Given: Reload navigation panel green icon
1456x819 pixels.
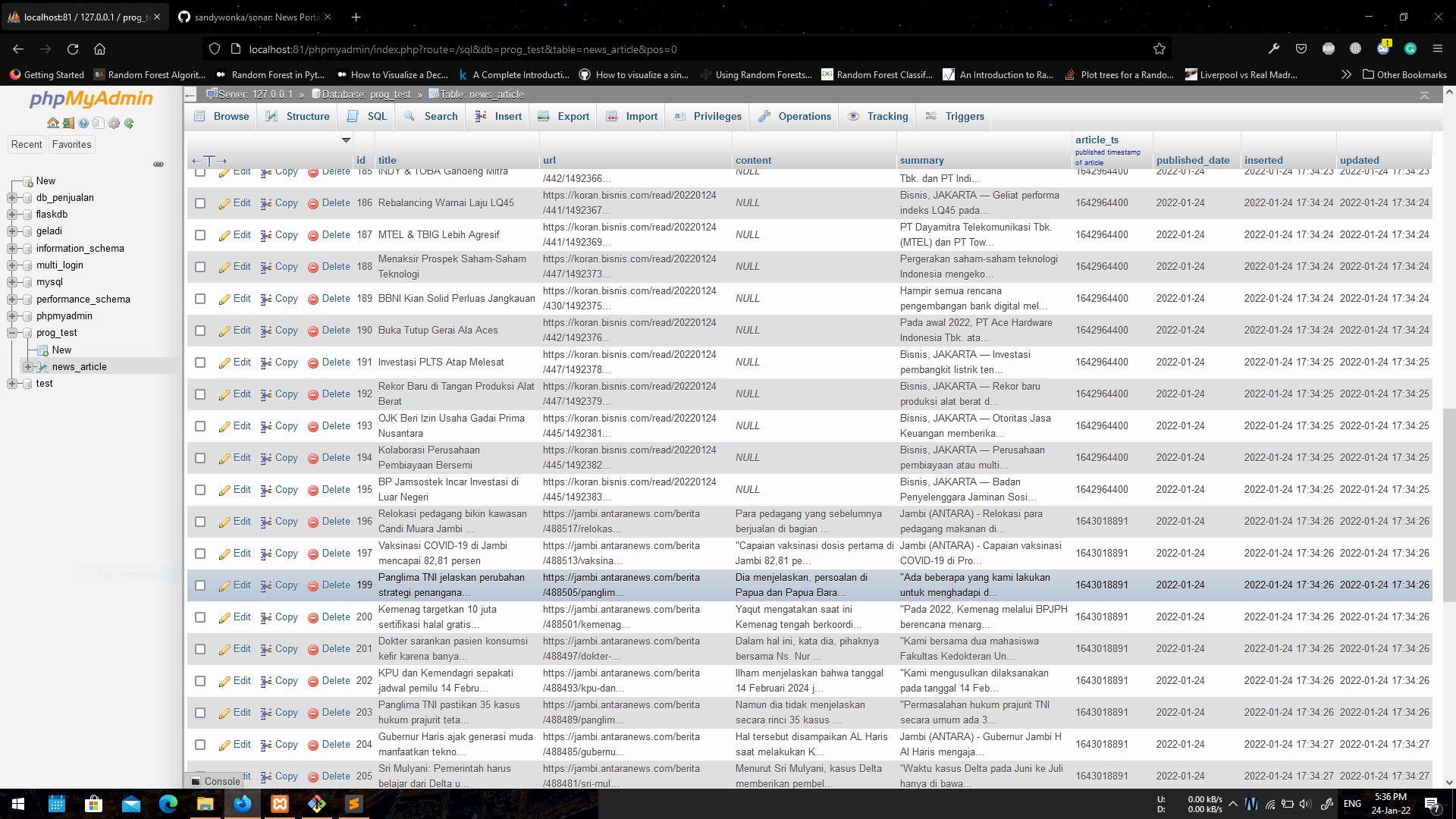Looking at the screenshot, I should click(x=129, y=123).
